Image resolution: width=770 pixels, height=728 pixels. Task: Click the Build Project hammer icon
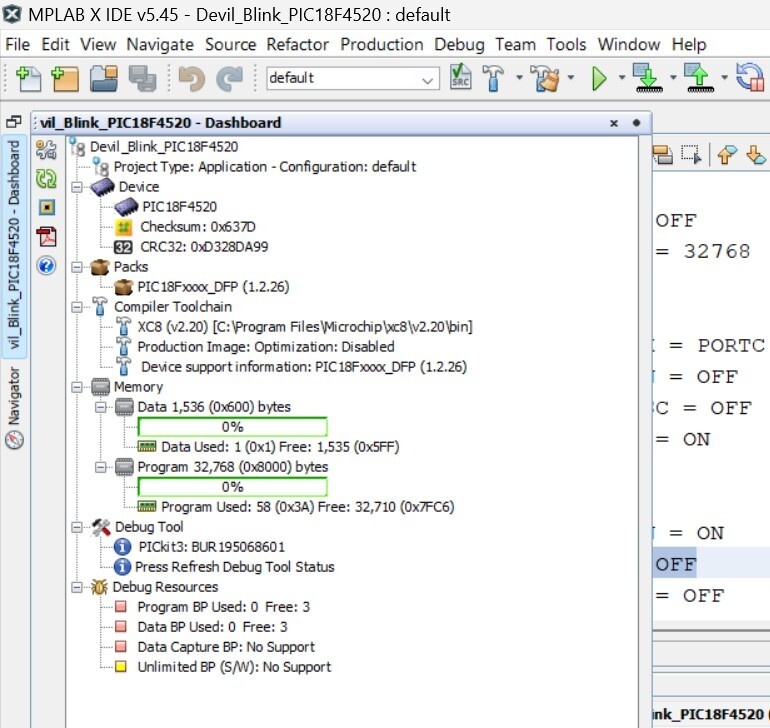[493, 78]
